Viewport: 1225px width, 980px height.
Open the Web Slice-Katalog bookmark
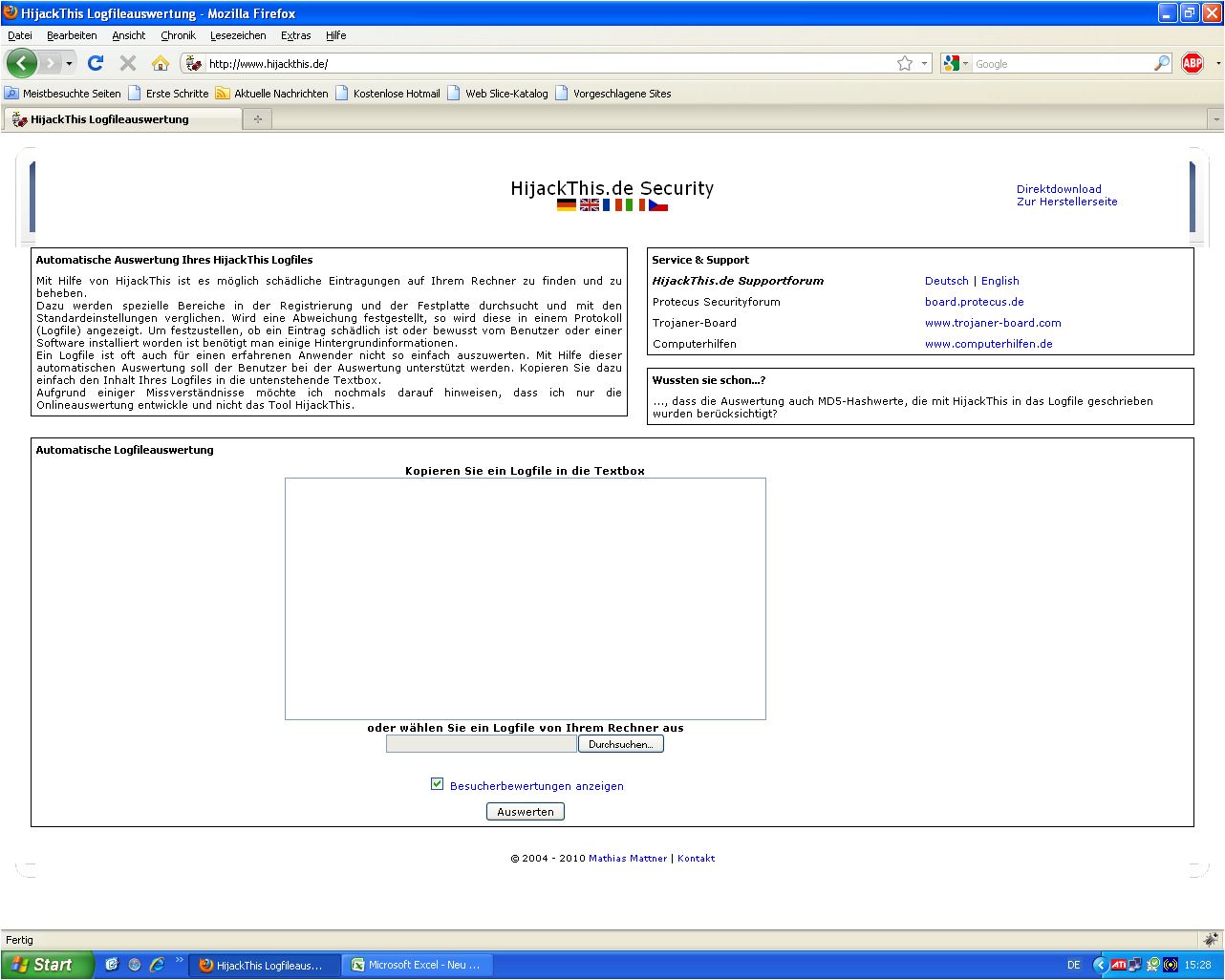pyautogui.click(x=498, y=94)
